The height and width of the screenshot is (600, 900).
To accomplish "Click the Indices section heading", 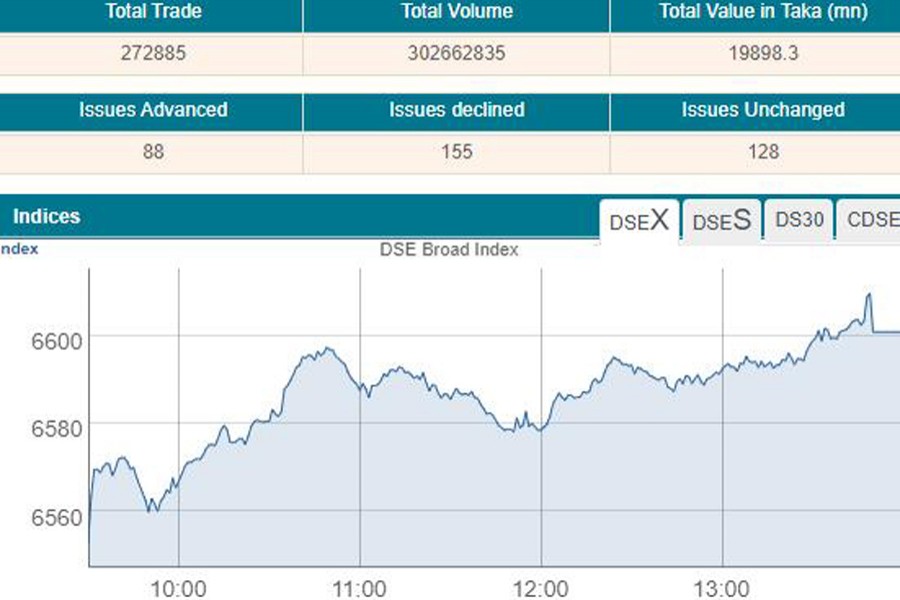I will (x=46, y=217).
